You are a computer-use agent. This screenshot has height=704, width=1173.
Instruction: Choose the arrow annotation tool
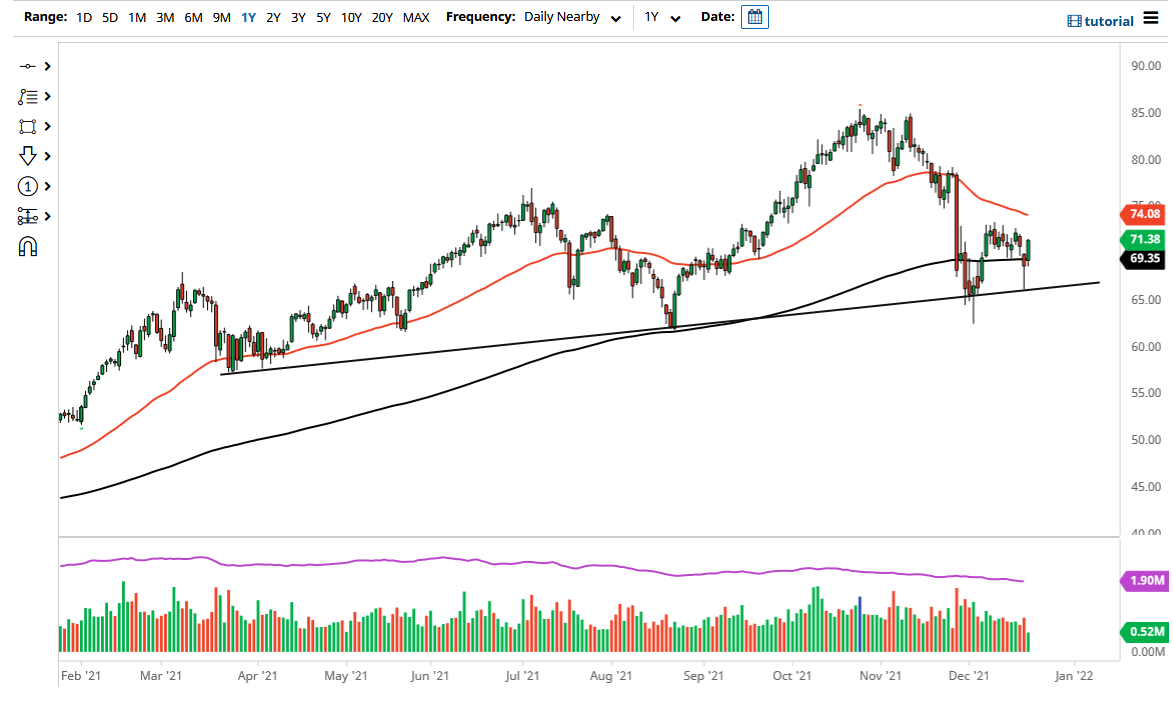(28, 156)
